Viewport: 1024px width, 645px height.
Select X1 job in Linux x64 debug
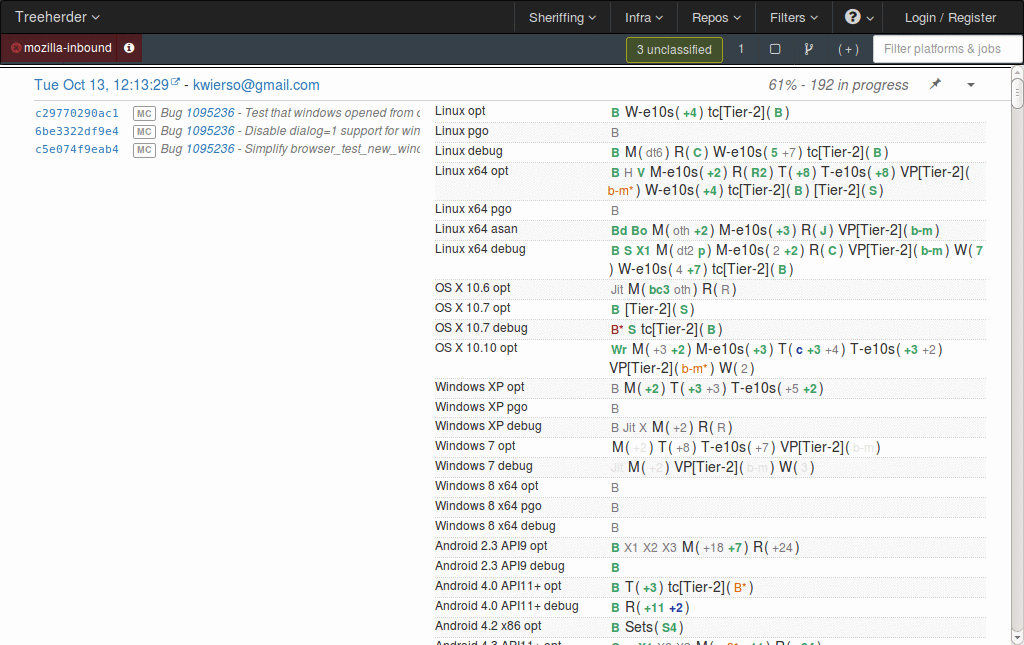tap(643, 251)
